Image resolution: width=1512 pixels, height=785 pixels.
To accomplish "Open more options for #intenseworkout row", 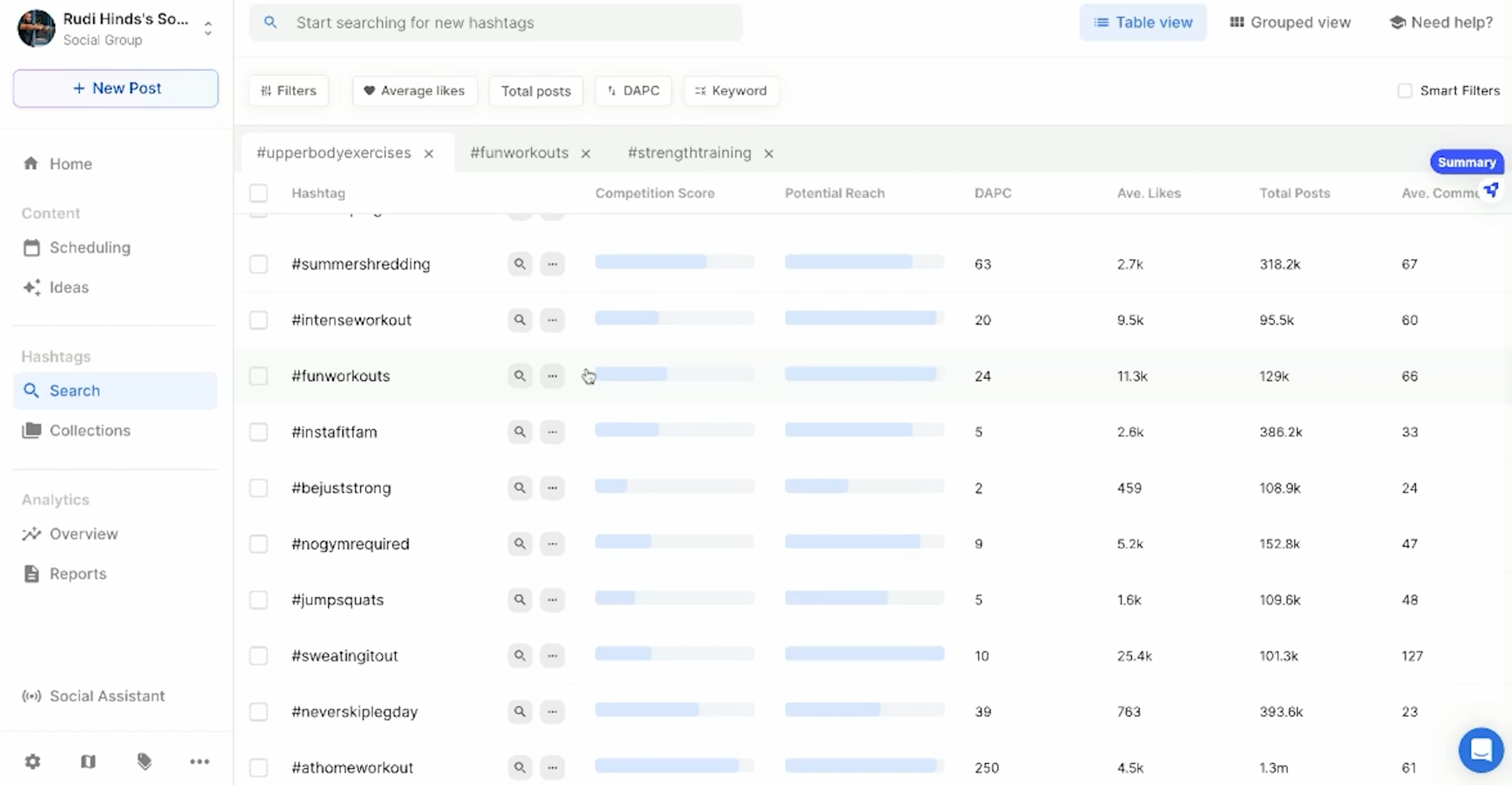I will coord(552,320).
